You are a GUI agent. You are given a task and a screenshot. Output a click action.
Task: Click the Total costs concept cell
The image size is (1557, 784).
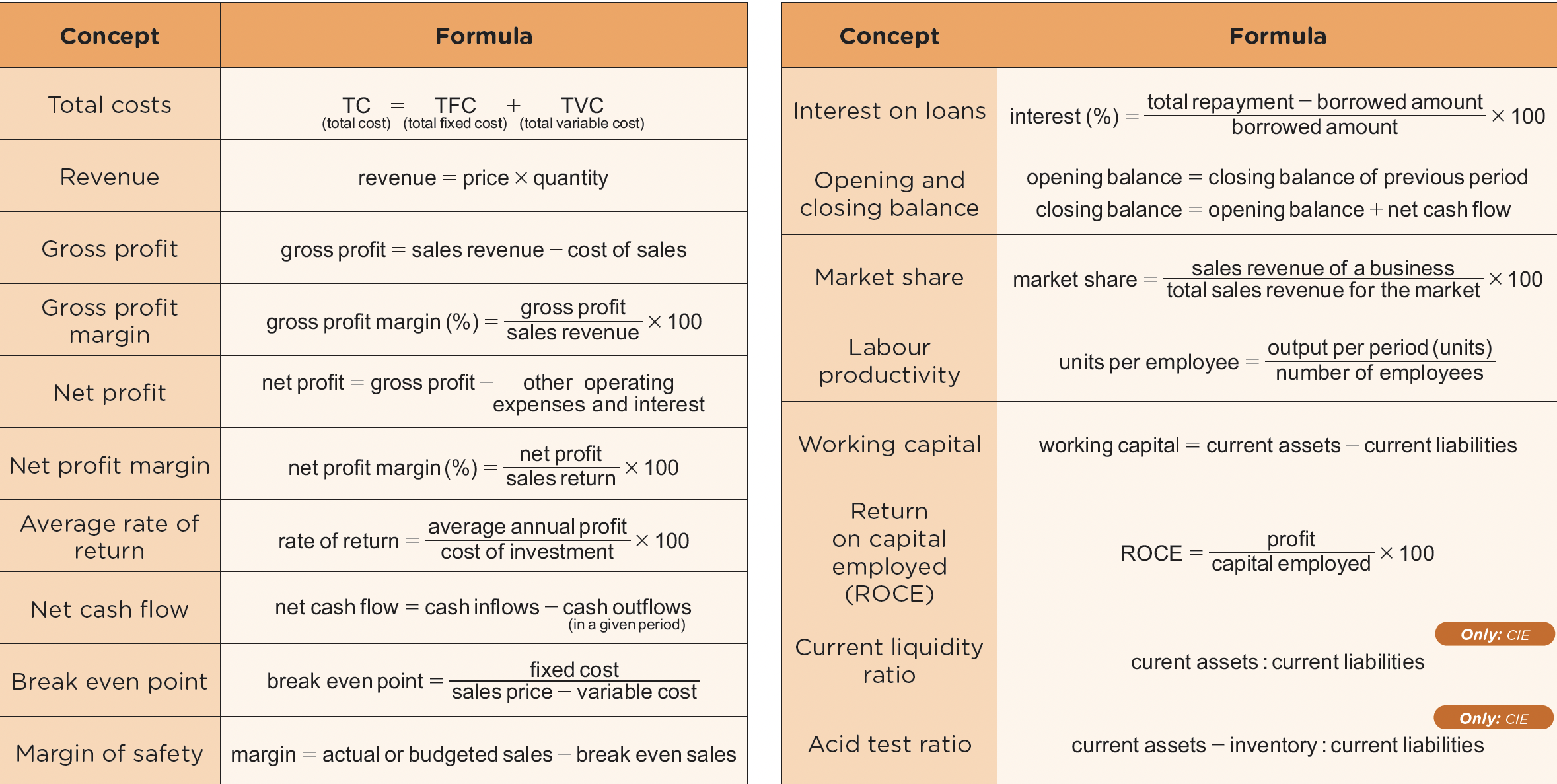point(110,105)
